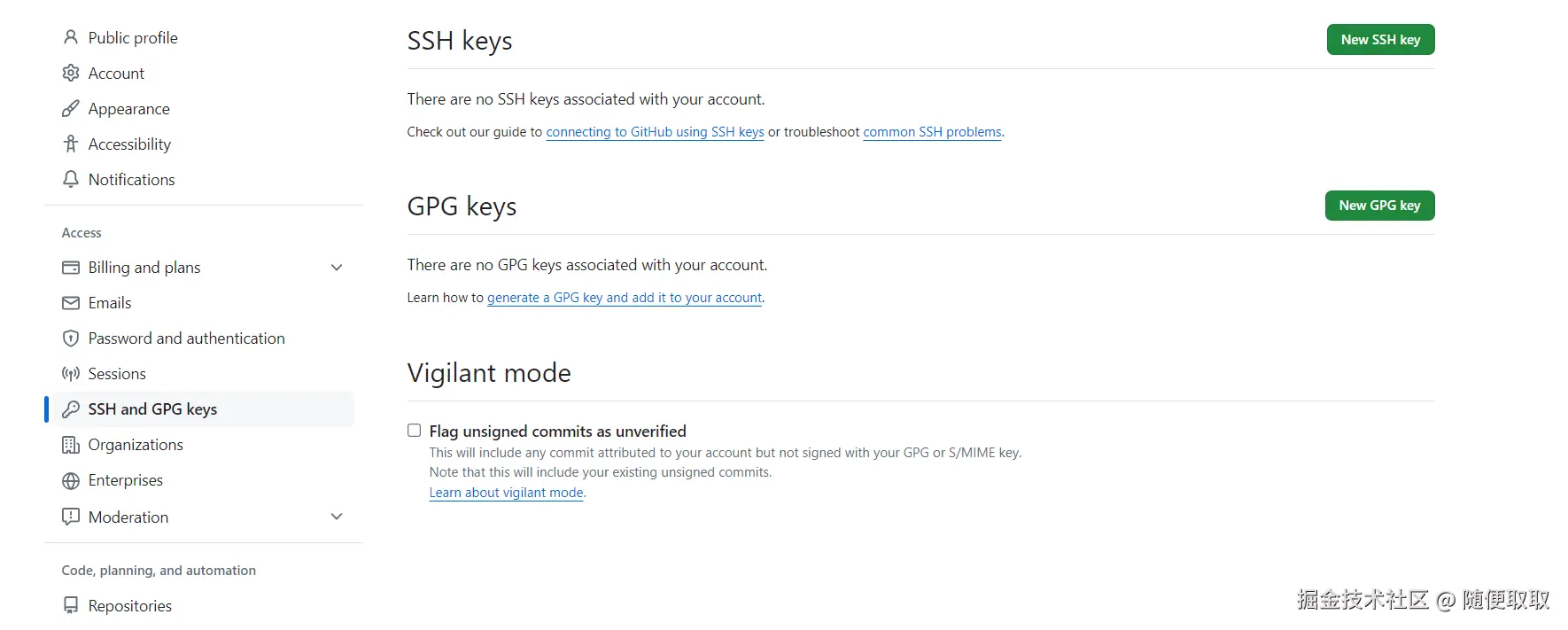Click the Appearance paintbrush icon
1568x630 pixels.
71,108
